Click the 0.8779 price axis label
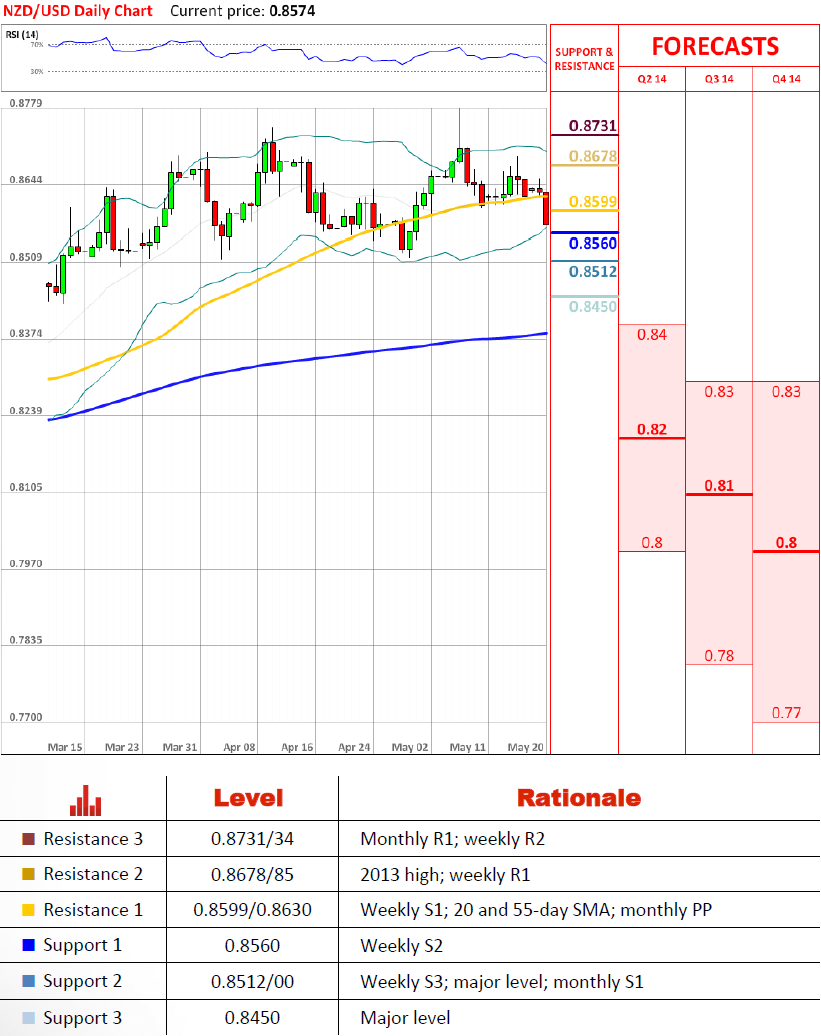 (26, 103)
